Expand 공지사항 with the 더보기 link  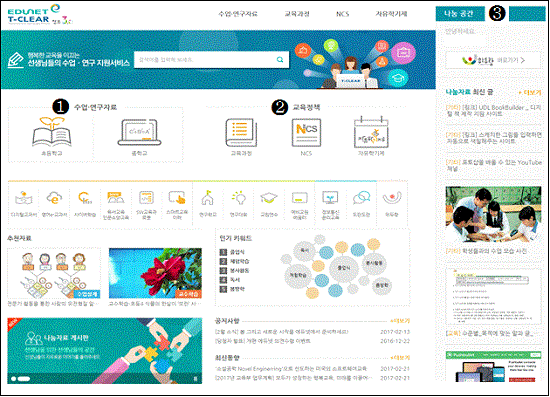[x=400, y=321]
